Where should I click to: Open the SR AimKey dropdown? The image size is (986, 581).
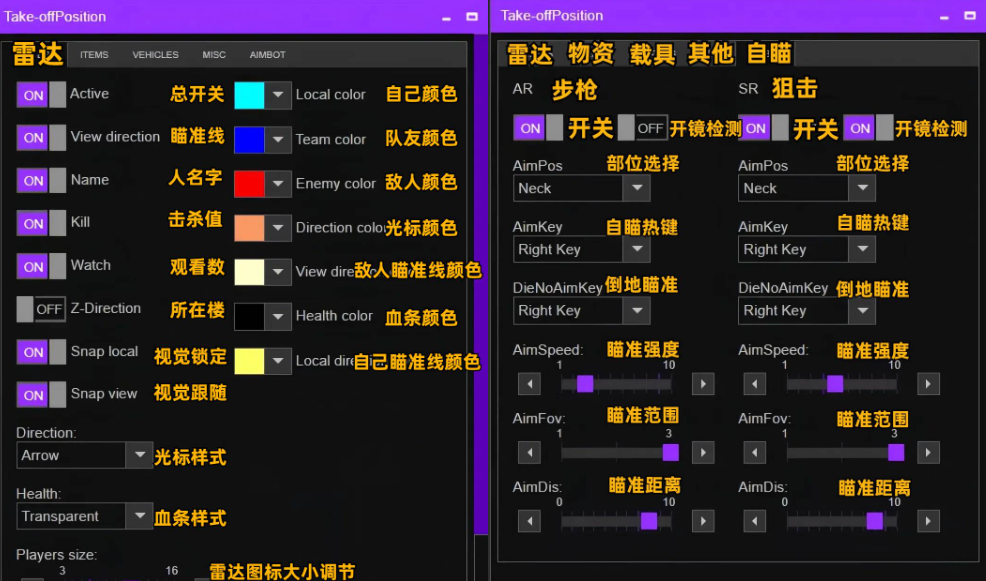806,249
